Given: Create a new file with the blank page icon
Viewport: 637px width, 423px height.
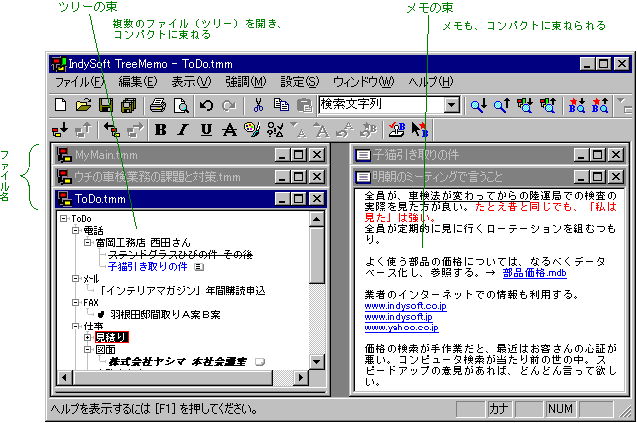Looking at the screenshot, I should 61,105.
